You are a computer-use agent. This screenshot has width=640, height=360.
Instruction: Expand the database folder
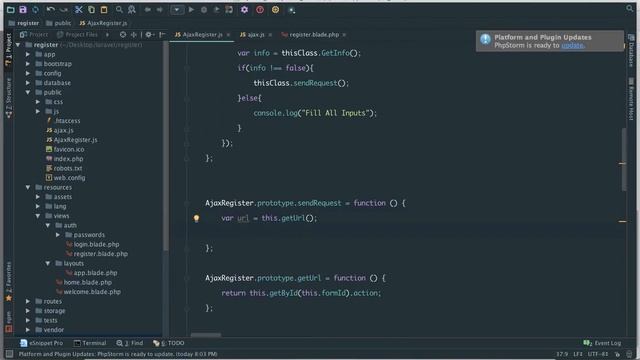click(x=28, y=82)
